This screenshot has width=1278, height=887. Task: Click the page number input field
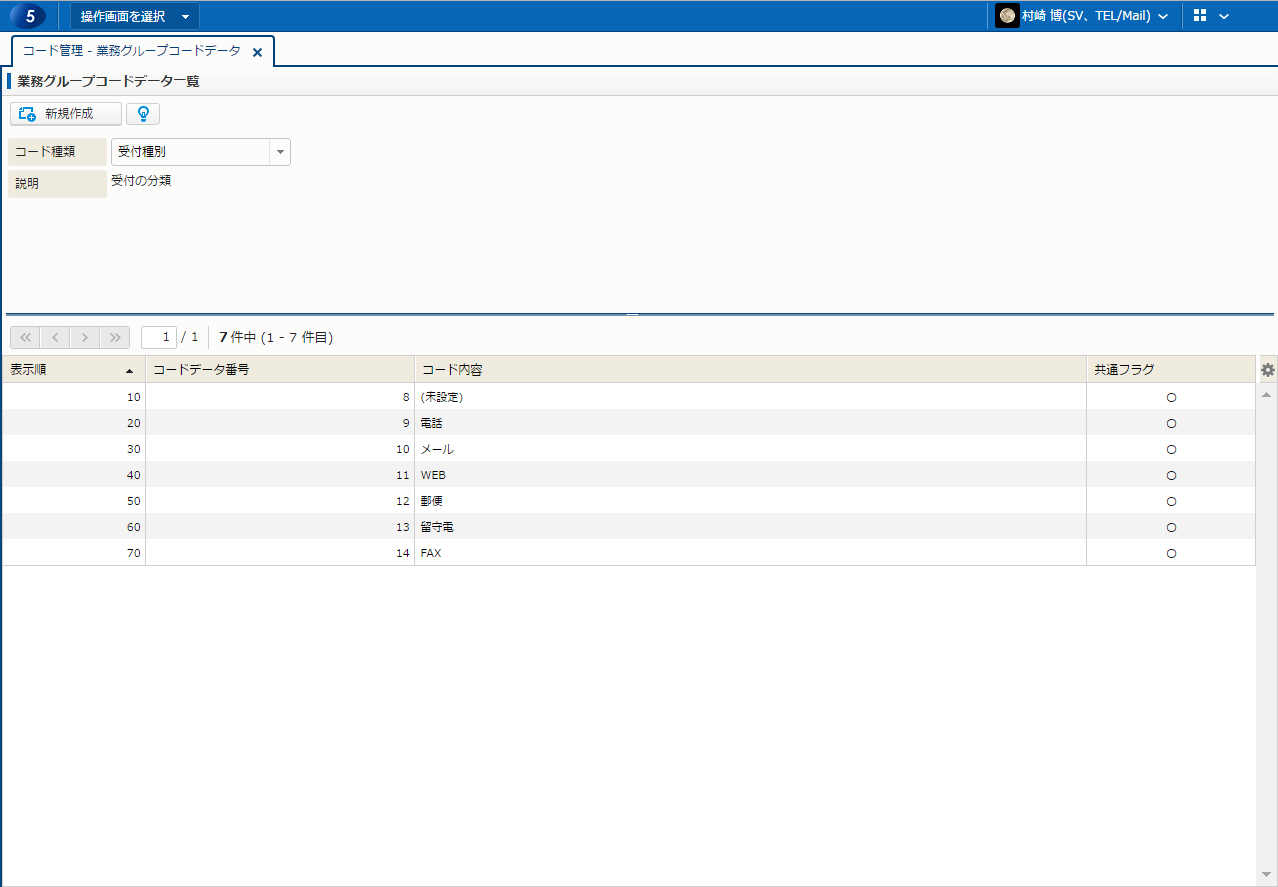[x=159, y=337]
